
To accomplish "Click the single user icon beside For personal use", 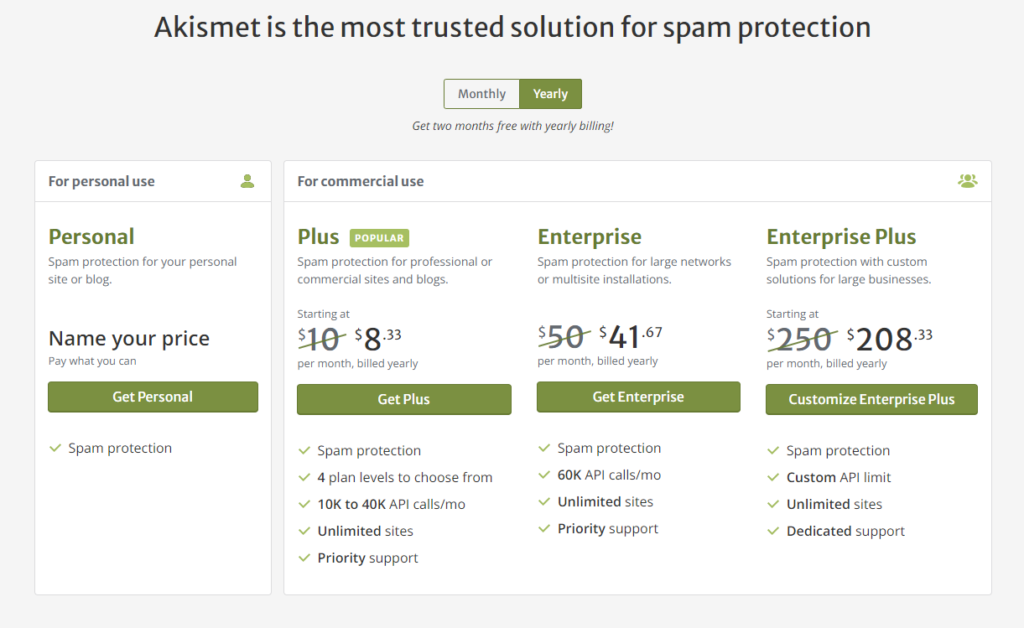I will click(247, 181).
